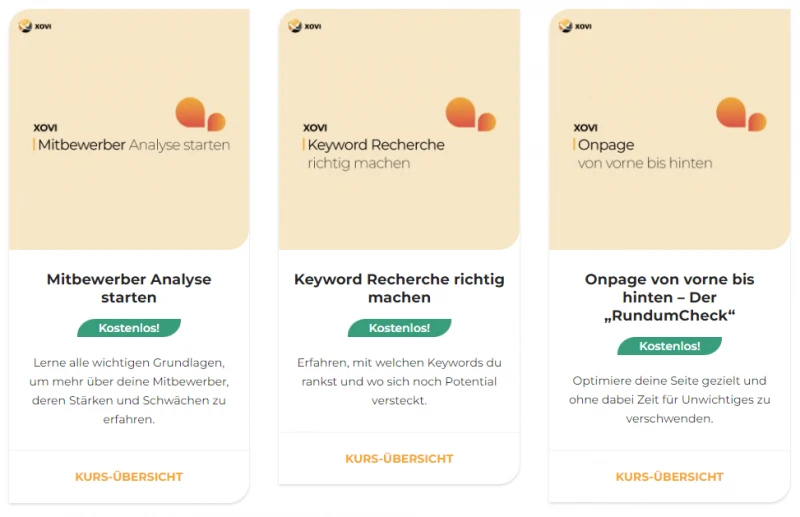Open 'Mitbewerber Analyse starten' course title
This screenshot has width=800, height=517.
129,288
